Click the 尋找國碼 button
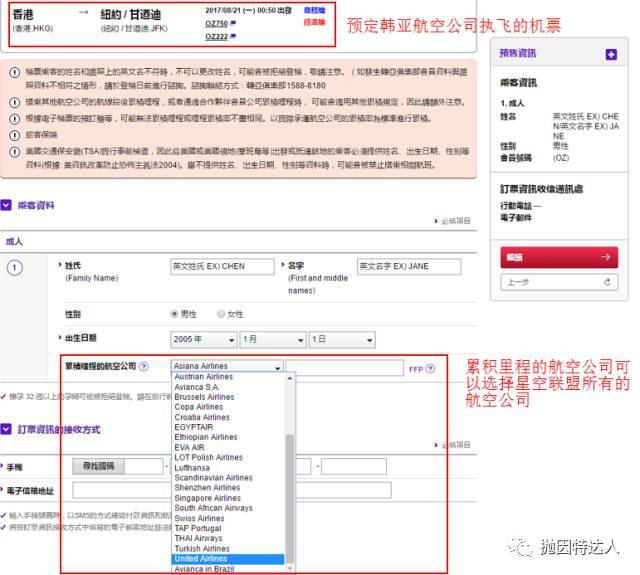 98,466
